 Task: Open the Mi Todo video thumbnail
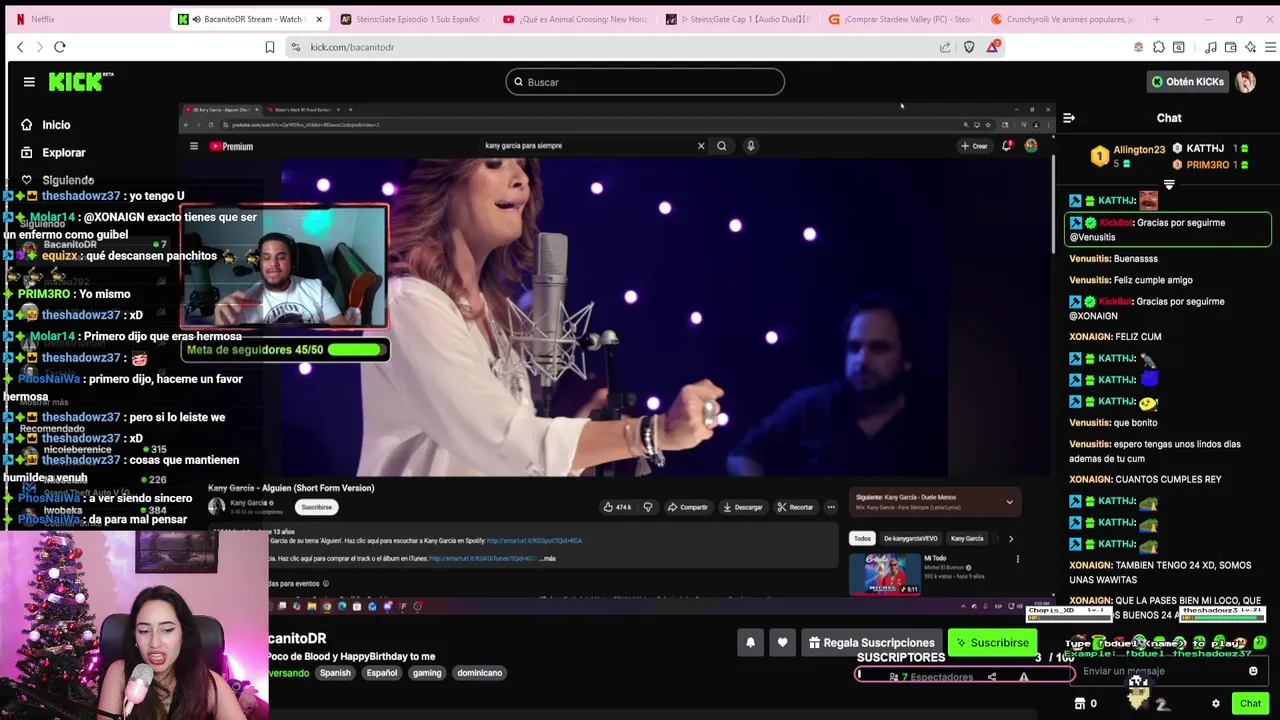click(885, 574)
